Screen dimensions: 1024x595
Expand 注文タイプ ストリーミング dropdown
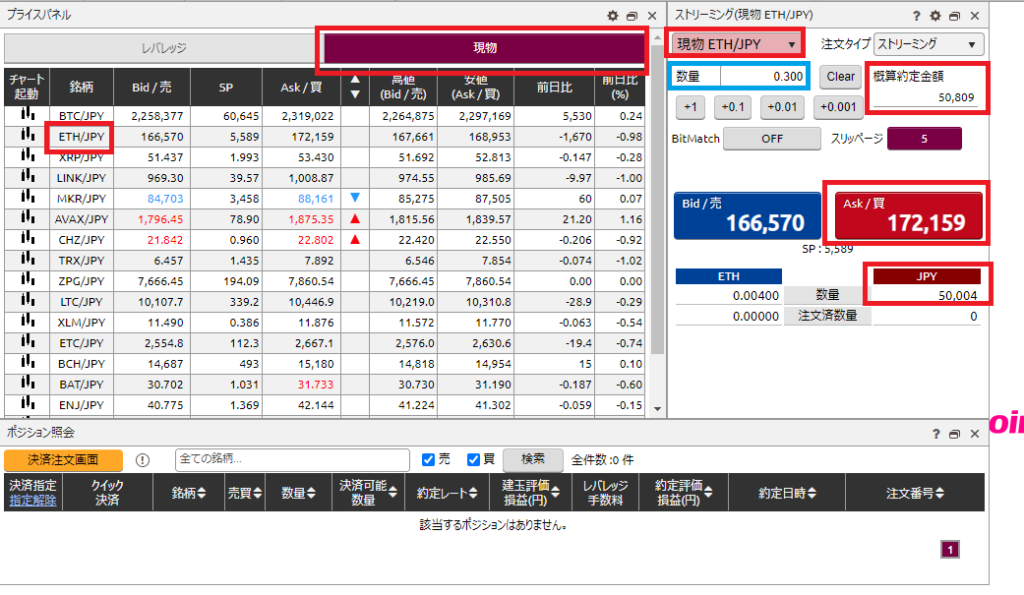[x=928, y=44]
